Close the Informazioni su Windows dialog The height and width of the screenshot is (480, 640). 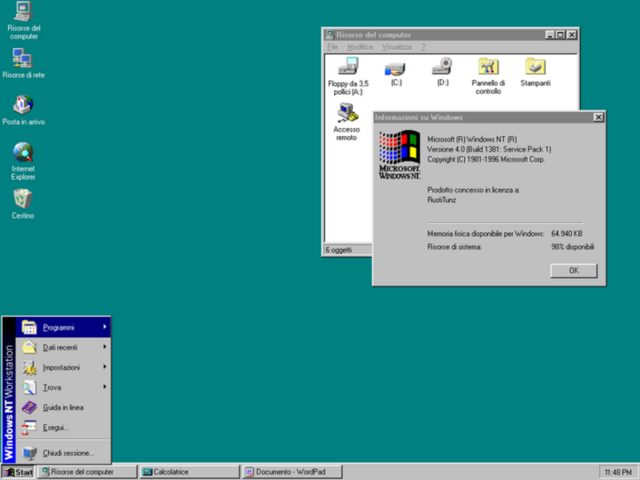(598, 118)
